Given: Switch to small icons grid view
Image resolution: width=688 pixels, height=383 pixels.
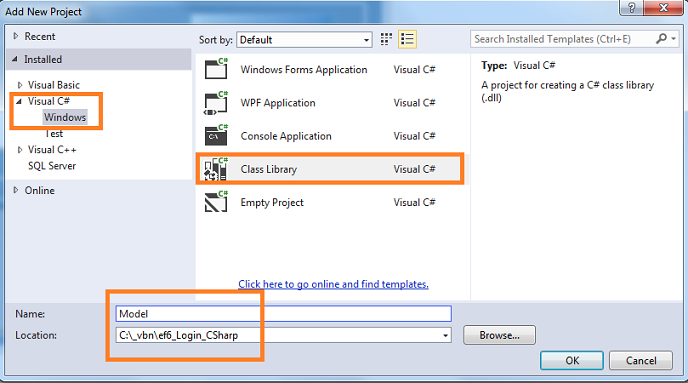Looking at the screenshot, I should (x=386, y=39).
